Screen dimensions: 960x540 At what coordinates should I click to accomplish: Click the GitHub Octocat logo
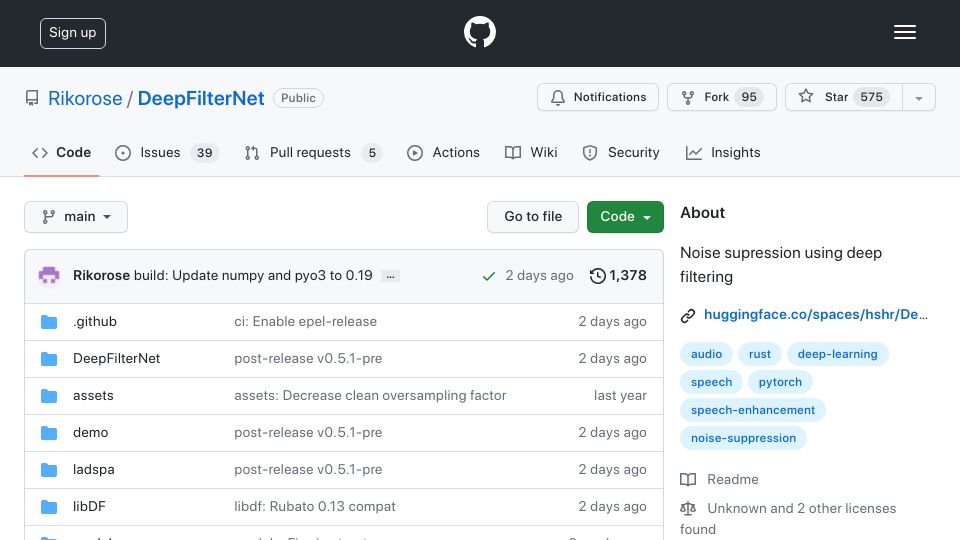[479, 32]
